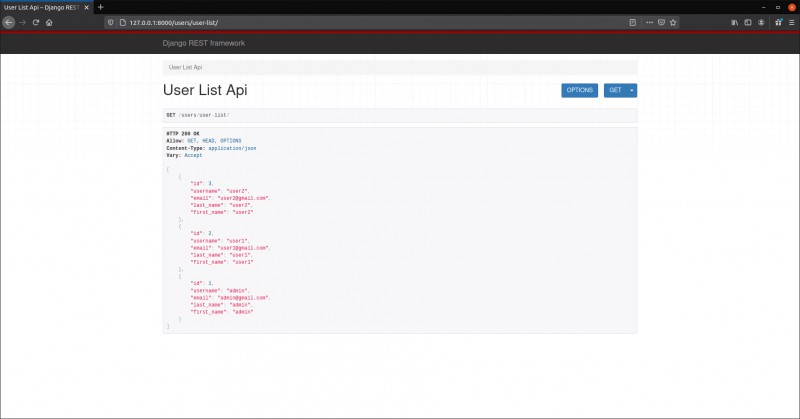The image size is (800, 419).
Task: Close the User List Api browser tab
Action: 86,8
